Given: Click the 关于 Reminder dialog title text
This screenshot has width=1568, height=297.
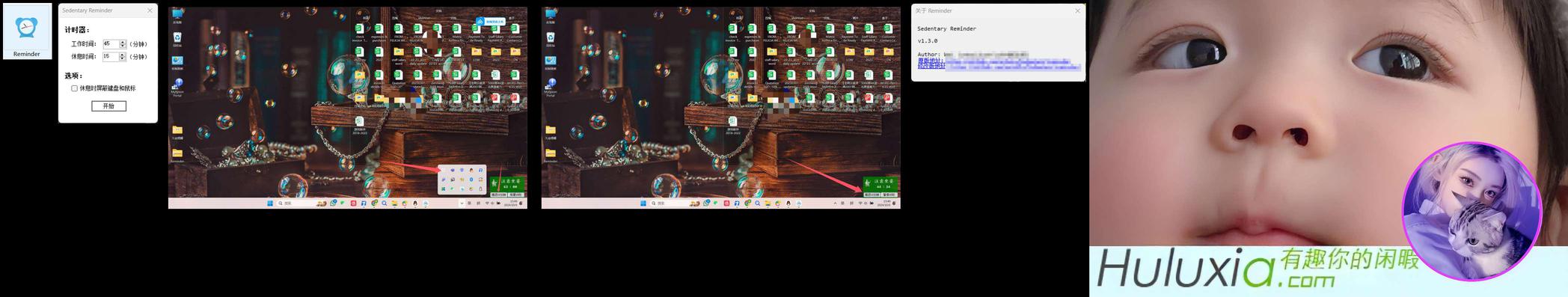Looking at the screenshot, I should [934, 10].
